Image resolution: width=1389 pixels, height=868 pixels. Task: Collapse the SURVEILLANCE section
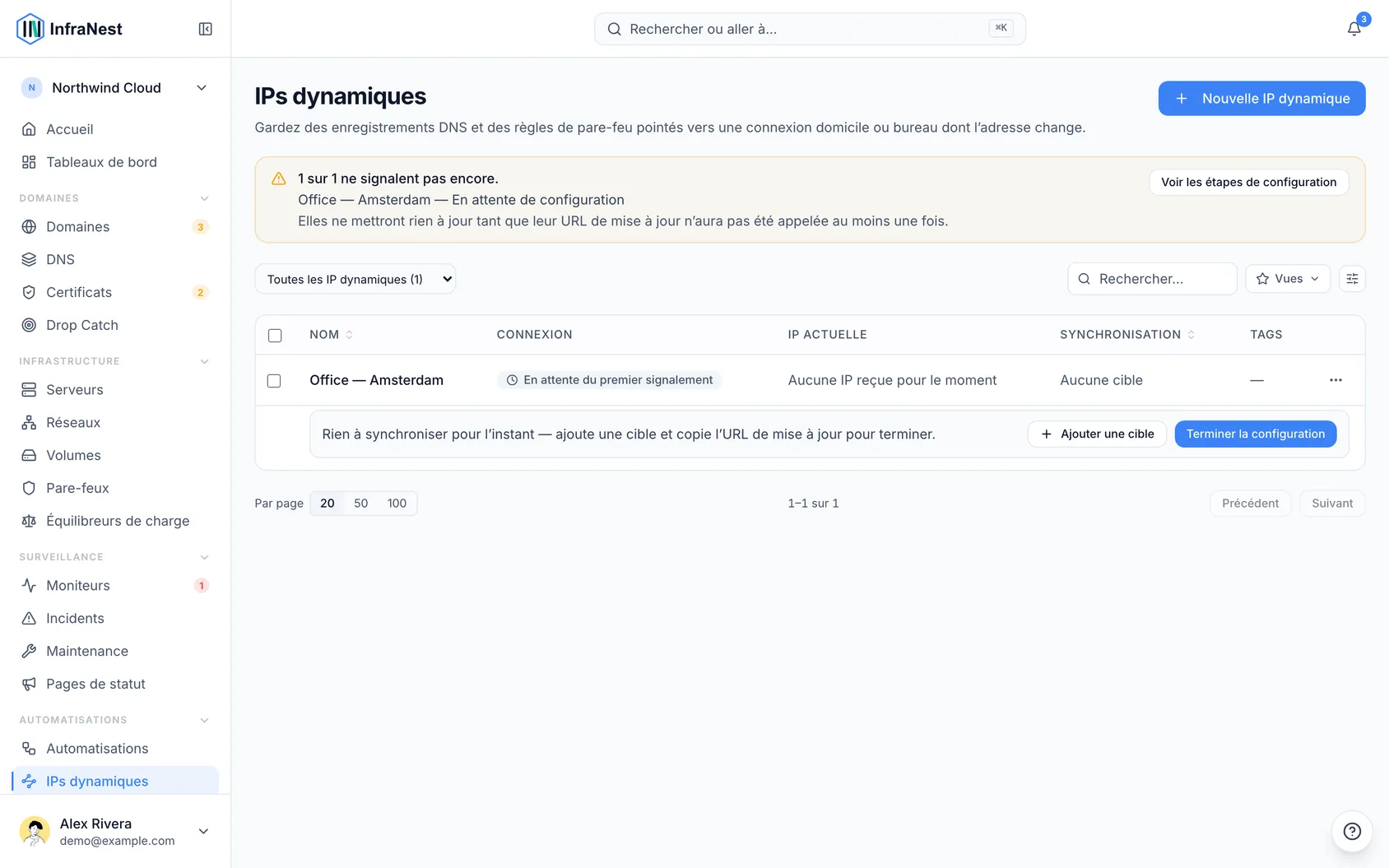[205, 557]
